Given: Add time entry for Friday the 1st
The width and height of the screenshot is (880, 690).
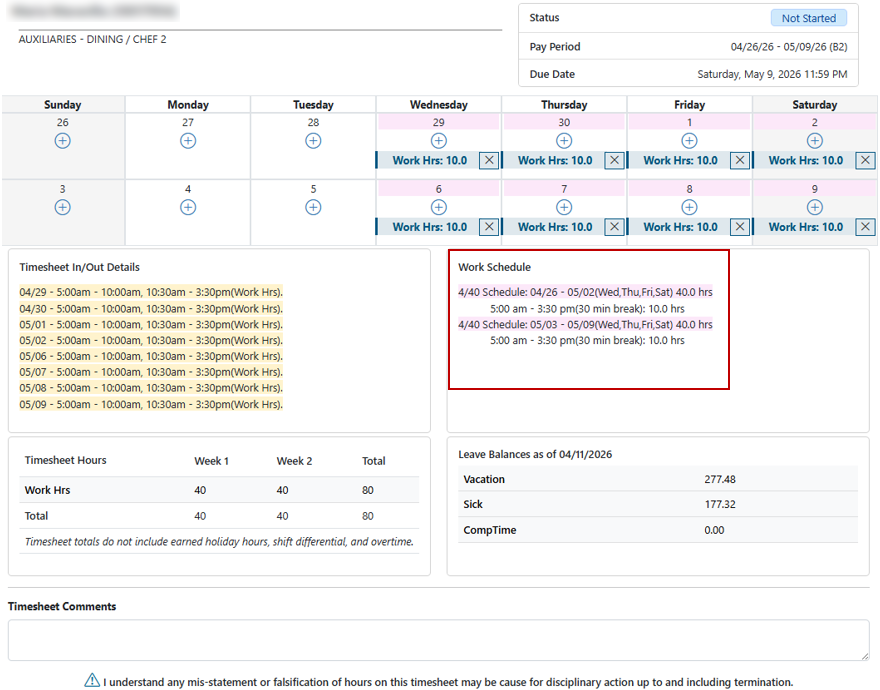Looking at the screenshot, I should pyautogui.click(x=689, y=140).
